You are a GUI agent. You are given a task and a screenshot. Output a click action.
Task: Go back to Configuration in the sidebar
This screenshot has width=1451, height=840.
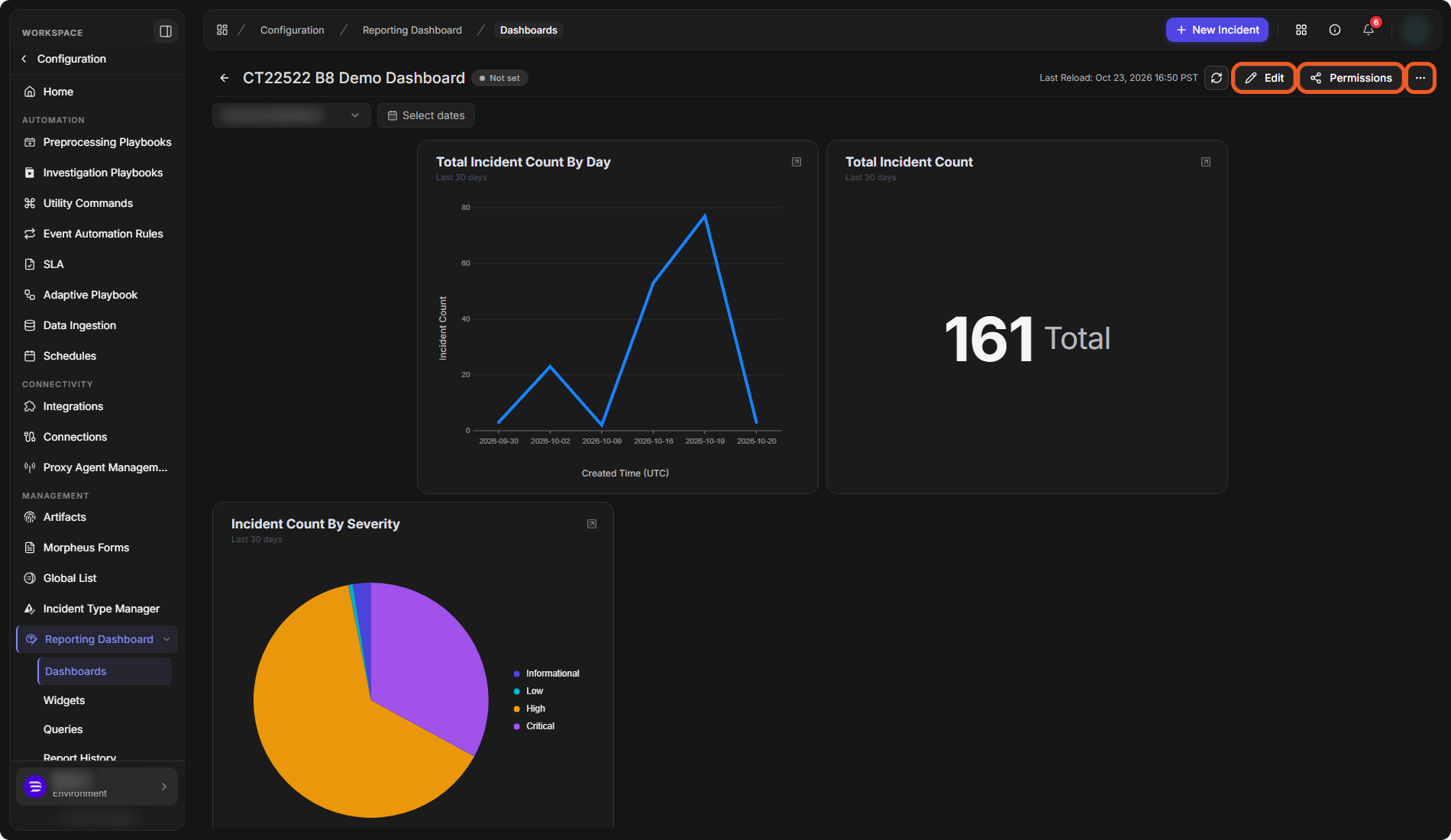tap(63, 59)
